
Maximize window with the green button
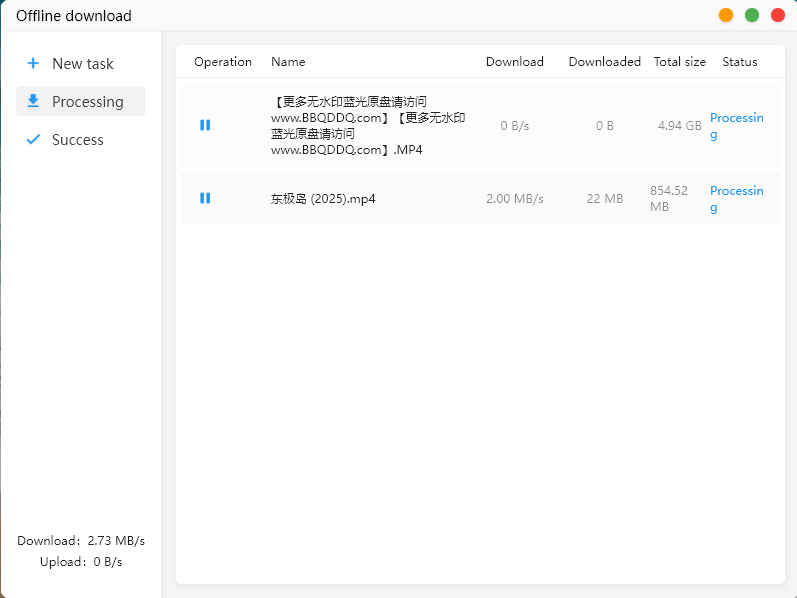click(752, 15)
